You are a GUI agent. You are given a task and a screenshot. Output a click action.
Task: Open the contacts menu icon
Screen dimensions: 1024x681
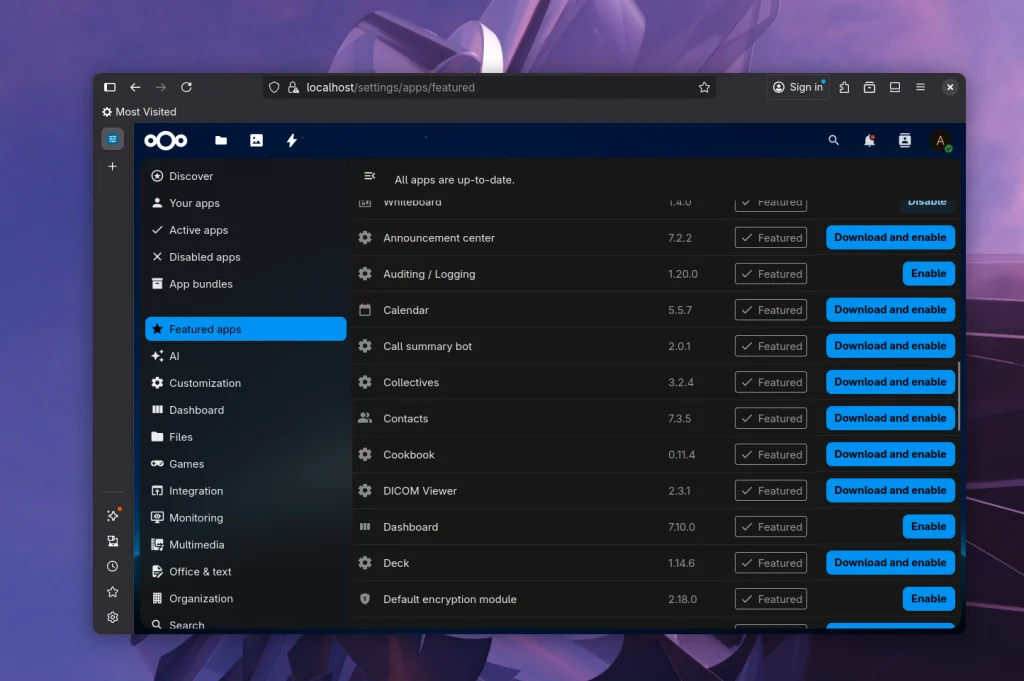904,140
